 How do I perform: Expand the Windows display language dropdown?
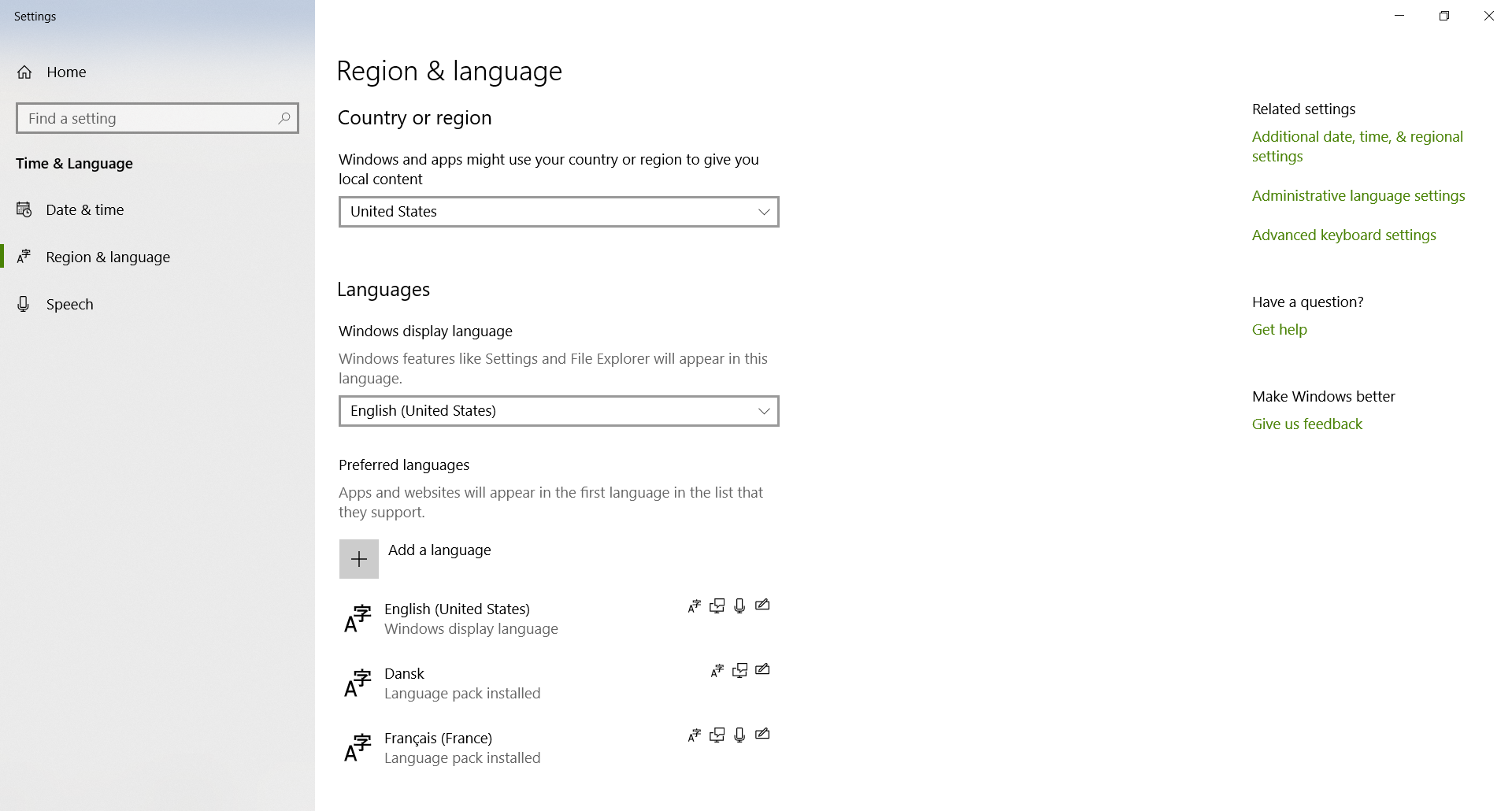559,411
